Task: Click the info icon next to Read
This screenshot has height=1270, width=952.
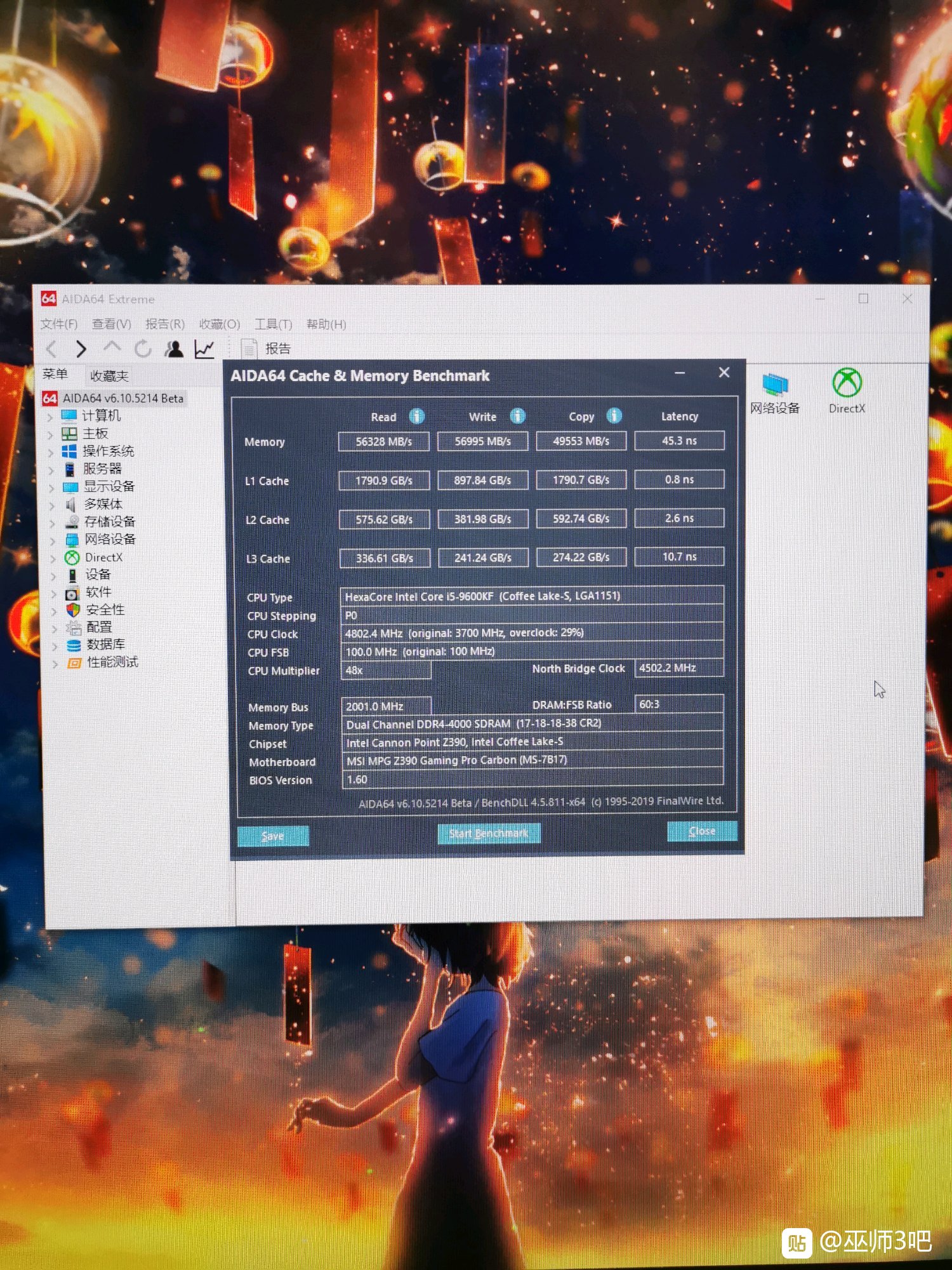Action: 416,416
